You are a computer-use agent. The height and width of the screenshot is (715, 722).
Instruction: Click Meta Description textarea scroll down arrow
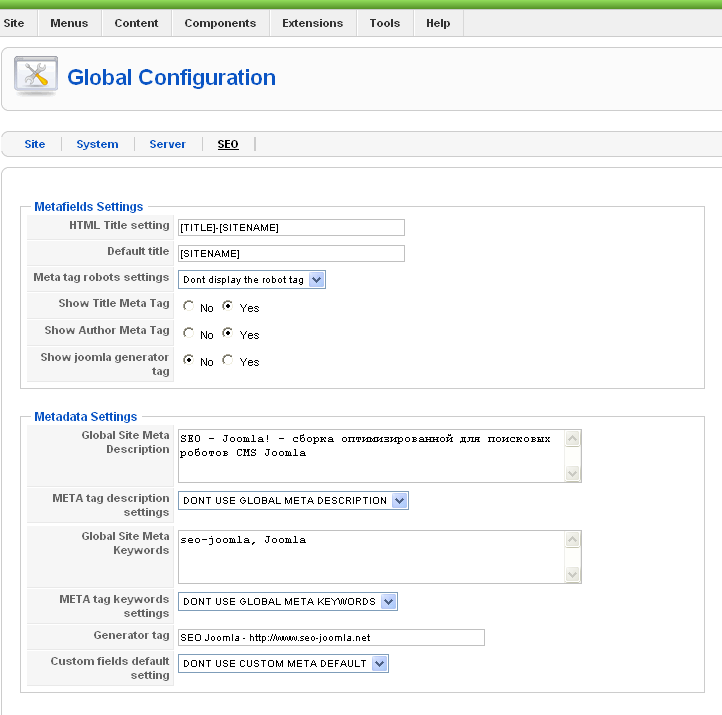click(572, 473)
